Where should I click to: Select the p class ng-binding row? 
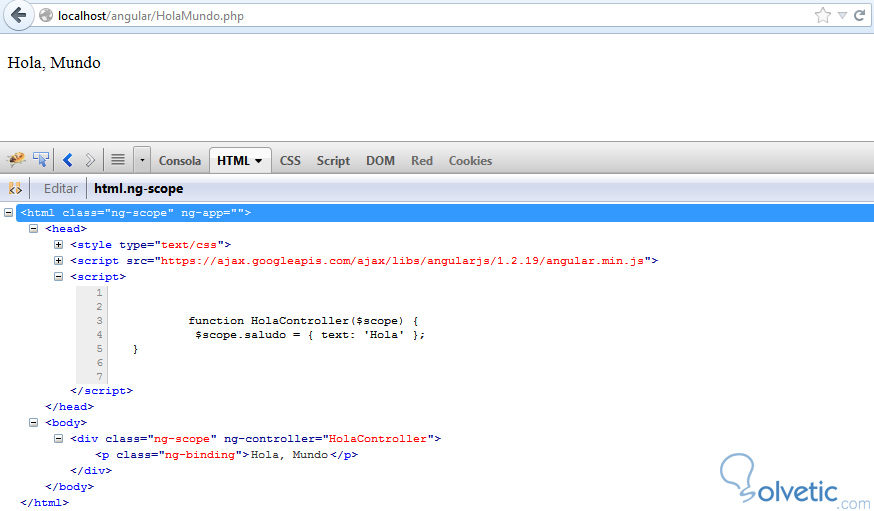click(x=227, y=455)
